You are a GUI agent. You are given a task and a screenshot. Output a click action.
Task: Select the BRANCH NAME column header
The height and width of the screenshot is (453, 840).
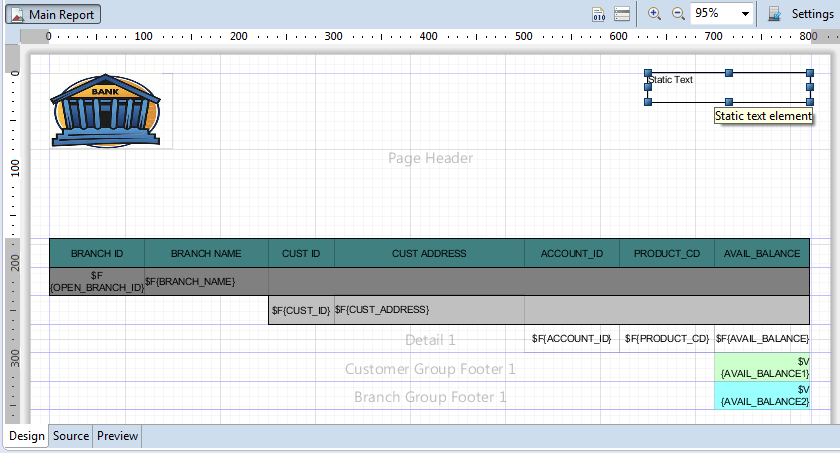(x=206, y=253)
